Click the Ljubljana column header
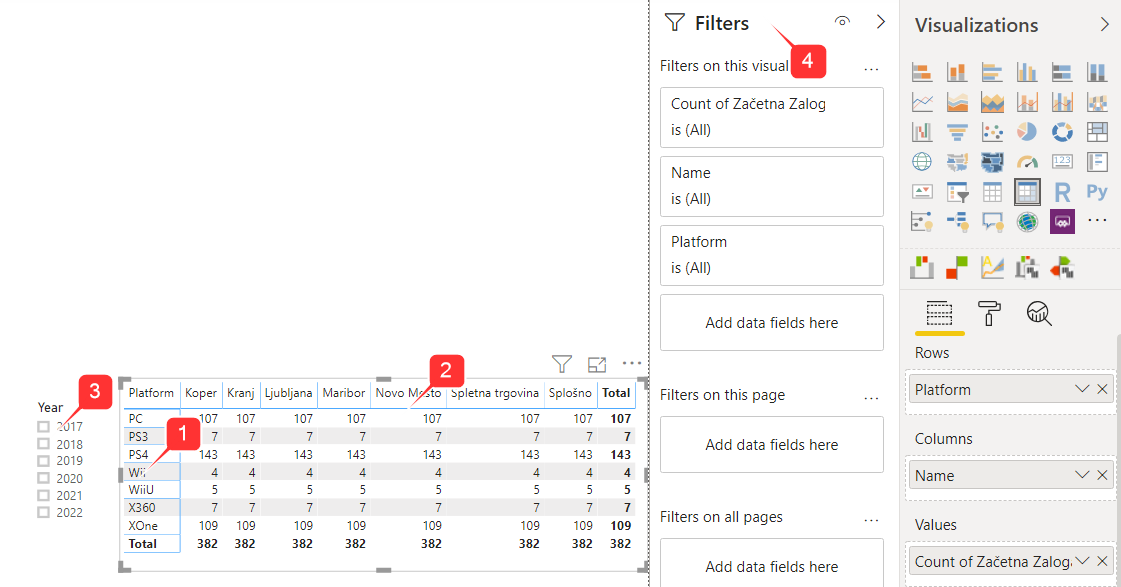 pyautogui.click(x=289, y=393)
